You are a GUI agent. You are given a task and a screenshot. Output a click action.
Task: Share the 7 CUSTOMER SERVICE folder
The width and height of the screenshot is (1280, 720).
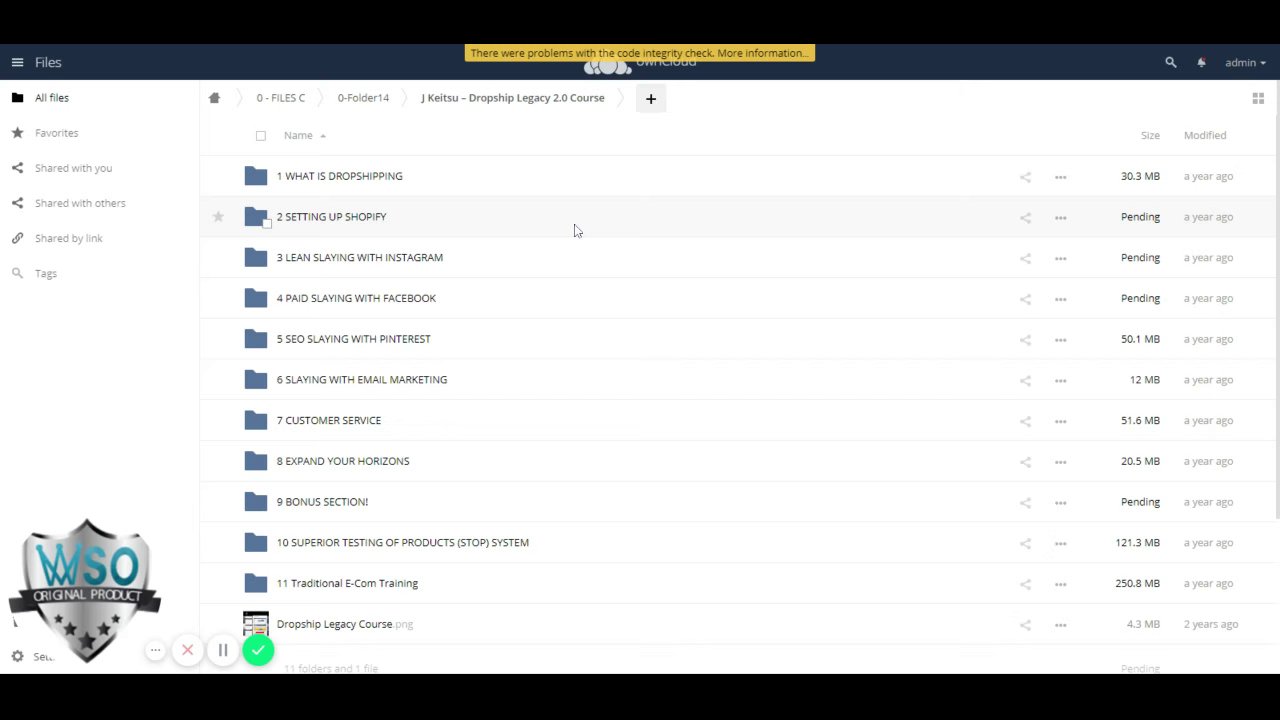pos(1025,421)
